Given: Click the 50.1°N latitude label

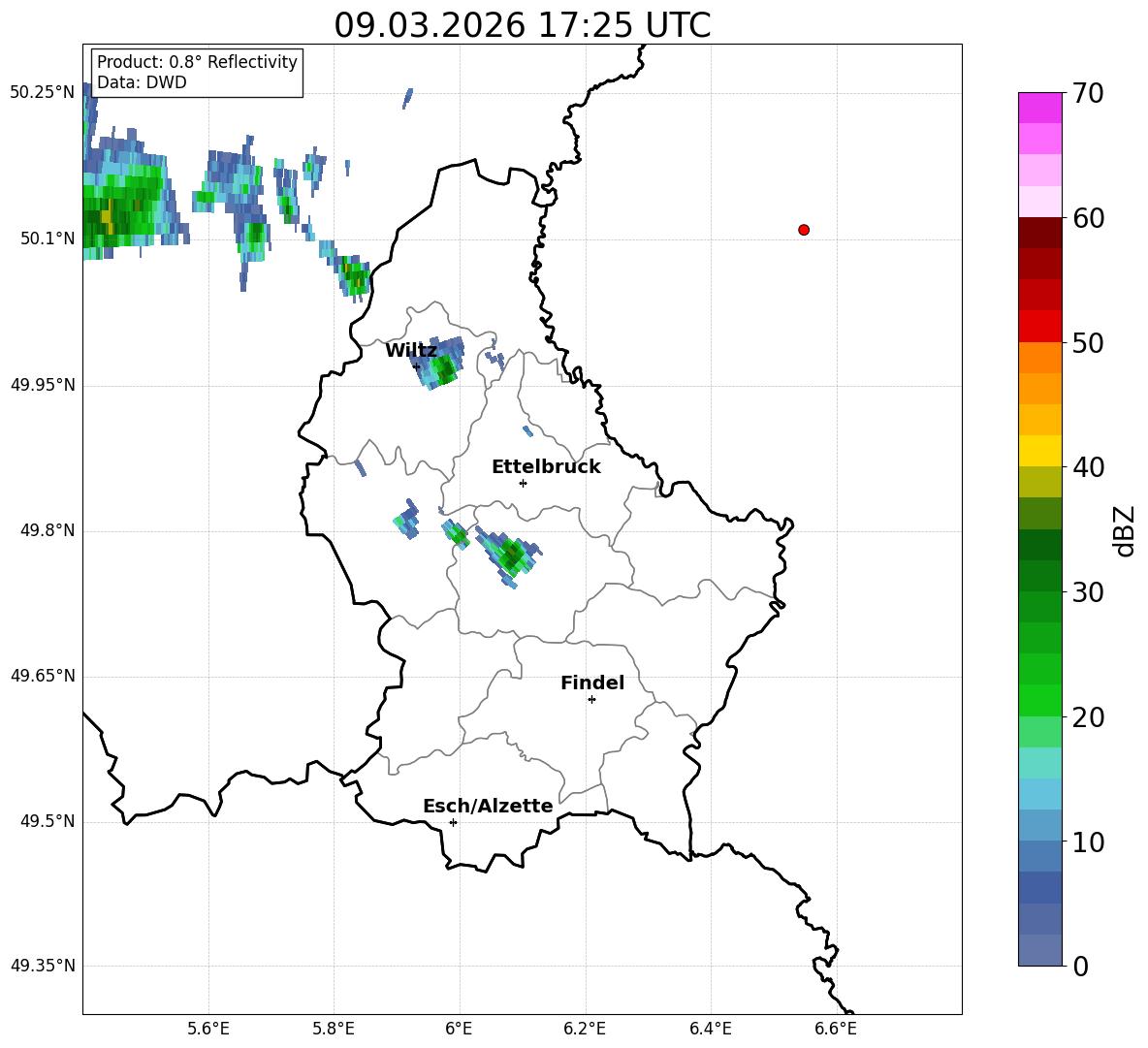Looking at the screenshot, I should click(48, 238).
